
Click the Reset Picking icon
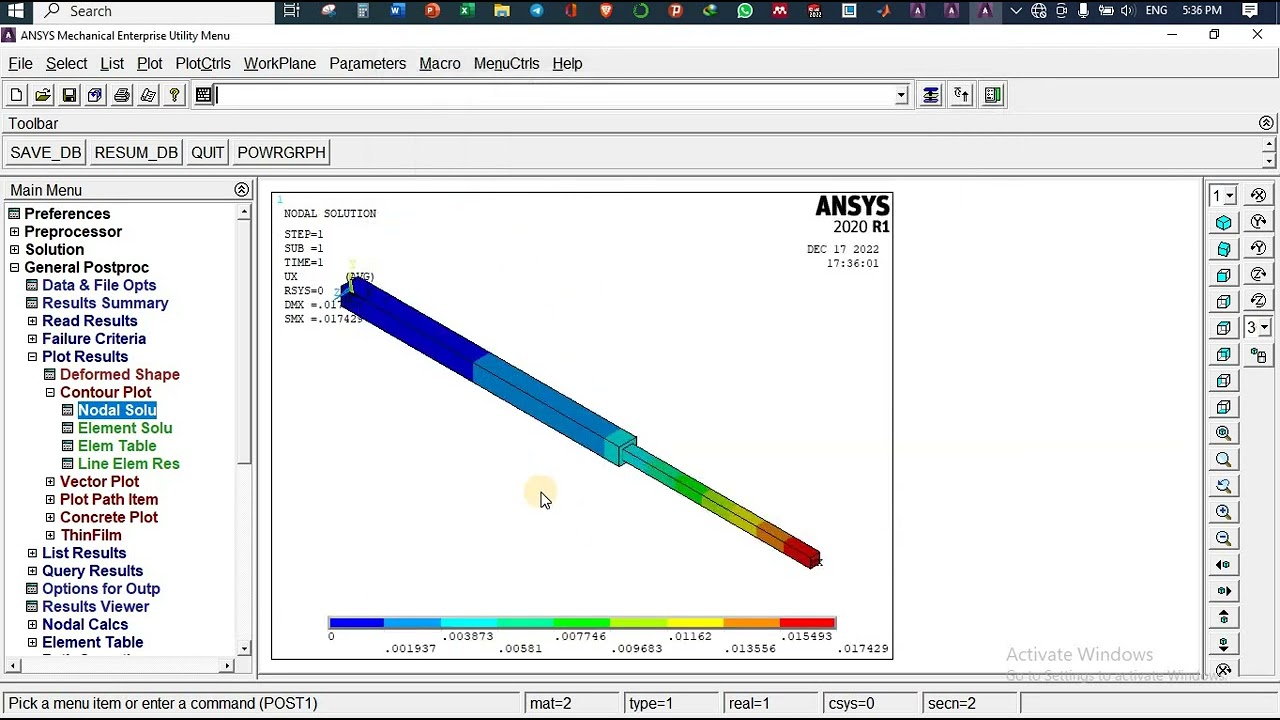(x=962, y=95)
